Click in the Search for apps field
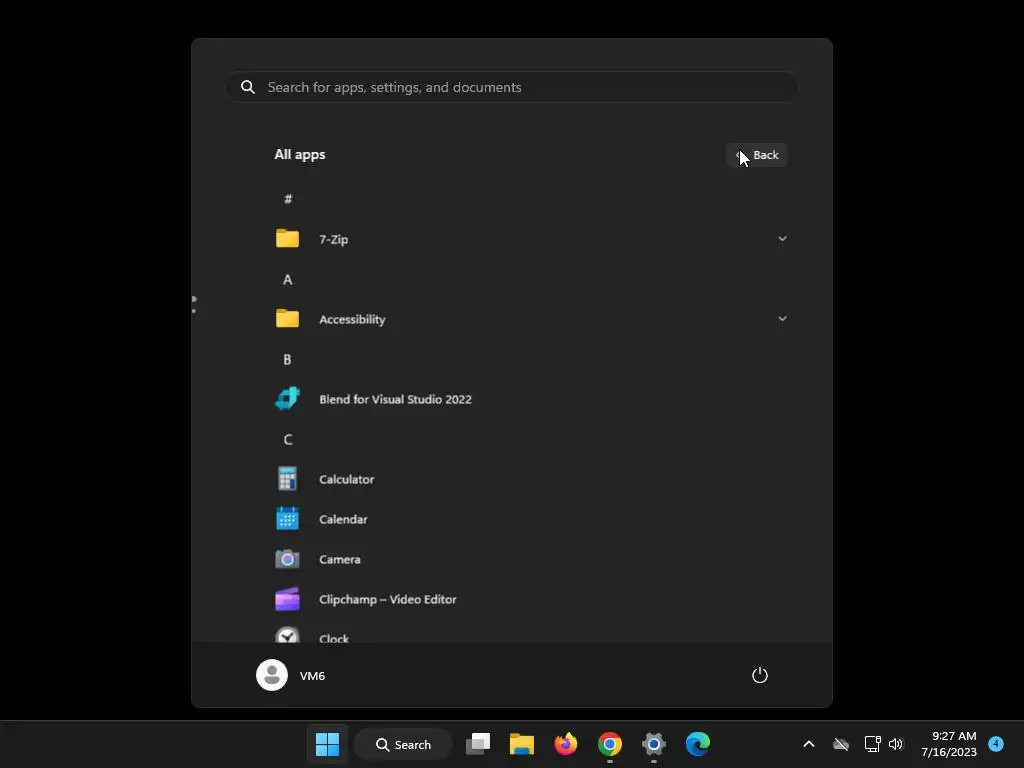The image size is (1024, 768). (x=511, y=87)
